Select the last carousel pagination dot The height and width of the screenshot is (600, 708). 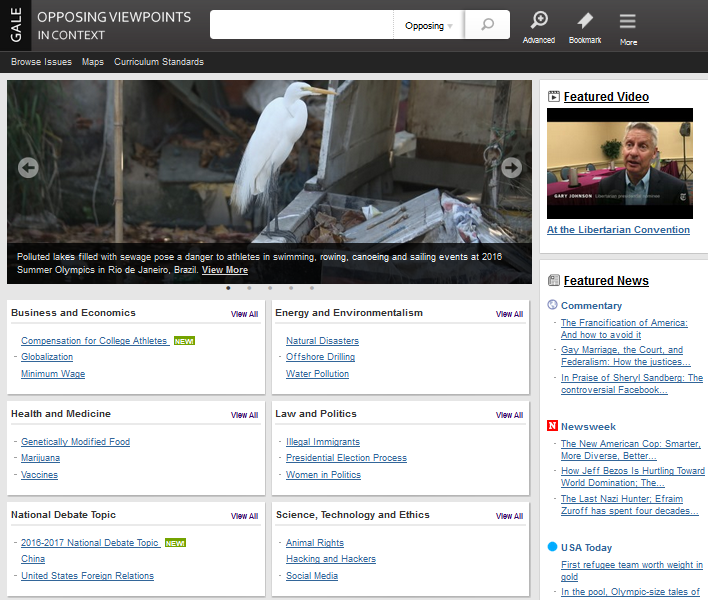pyautogui.click(x=312, y=288)
